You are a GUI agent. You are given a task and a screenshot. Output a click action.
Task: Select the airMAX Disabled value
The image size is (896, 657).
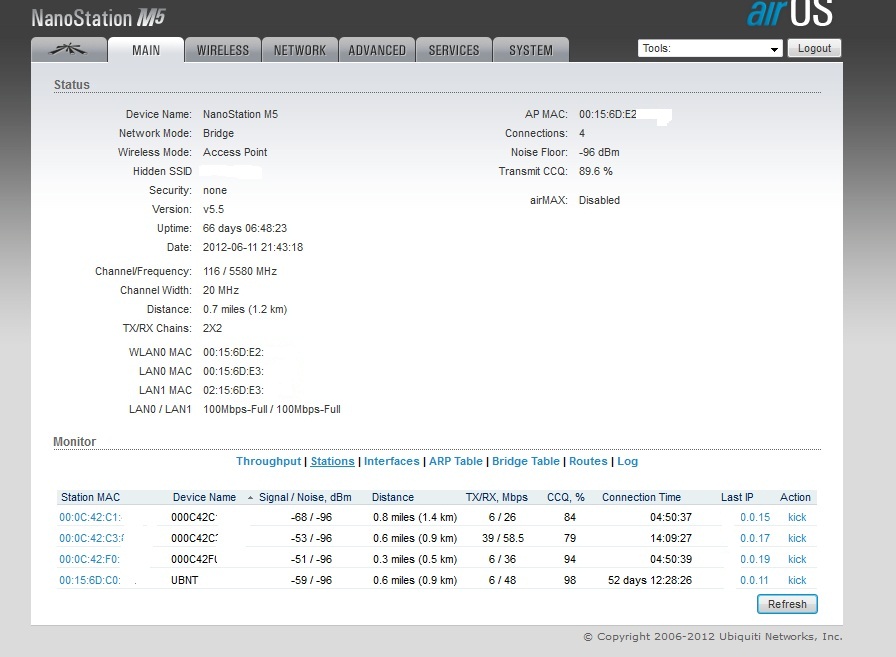(x=599, y=200)
